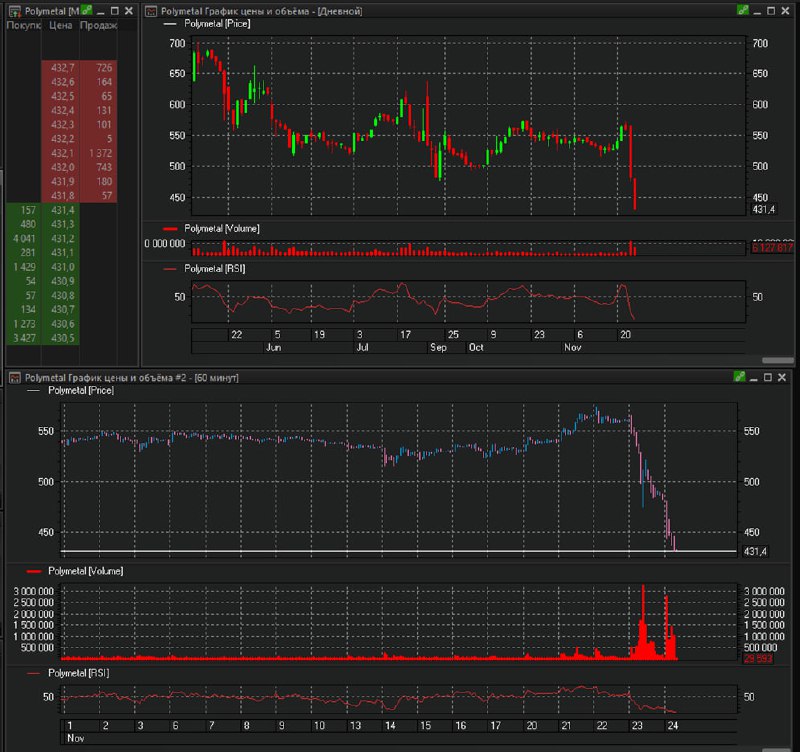
Task: Toggle the green link icon in order book window
Action: [87, 10]
